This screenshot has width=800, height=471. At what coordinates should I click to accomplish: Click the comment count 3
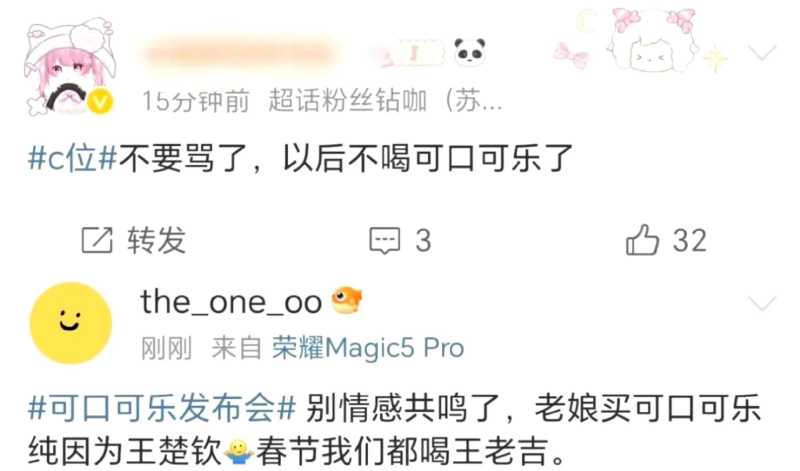point(423,240)
